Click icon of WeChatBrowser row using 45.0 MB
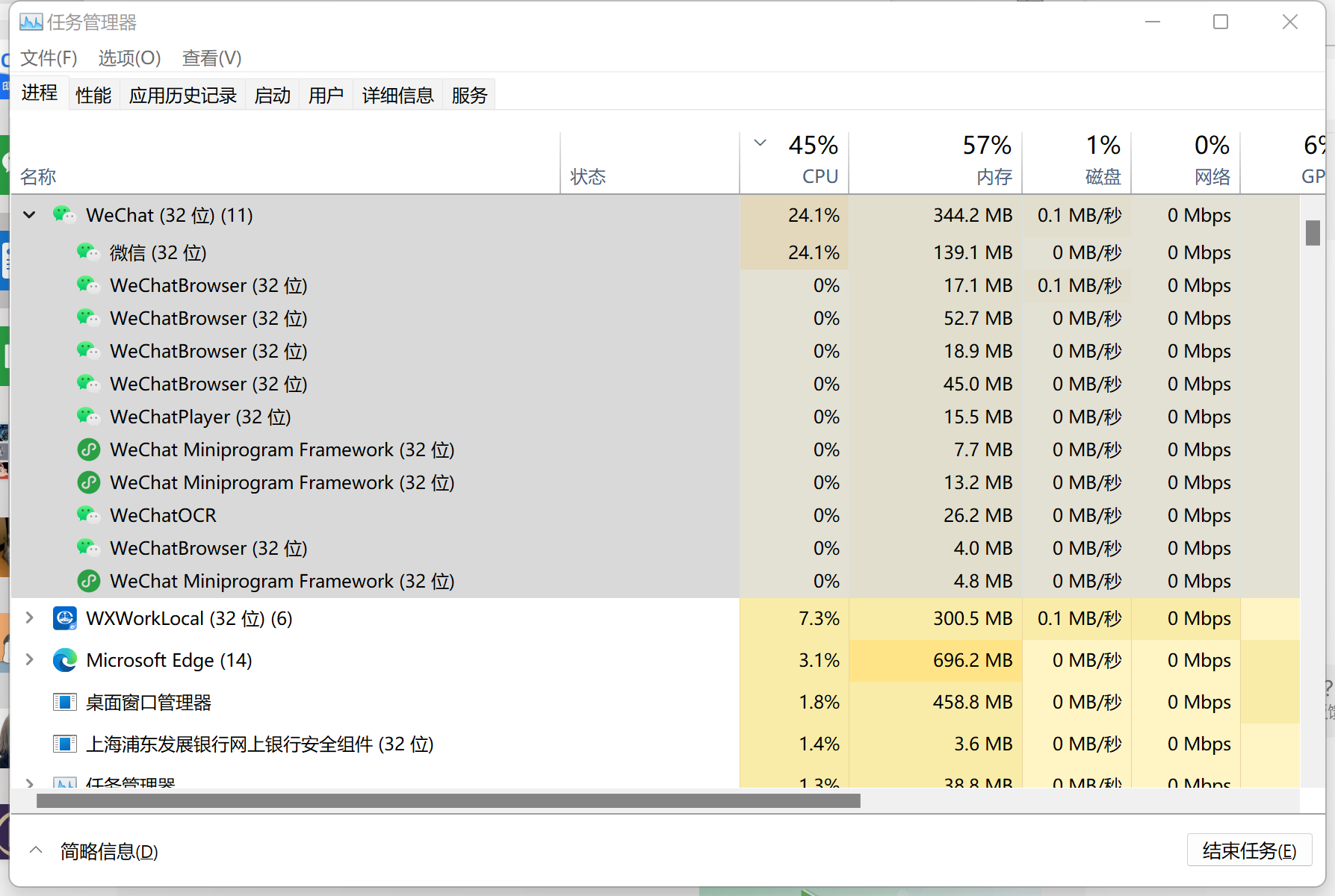 coord(89,384)
